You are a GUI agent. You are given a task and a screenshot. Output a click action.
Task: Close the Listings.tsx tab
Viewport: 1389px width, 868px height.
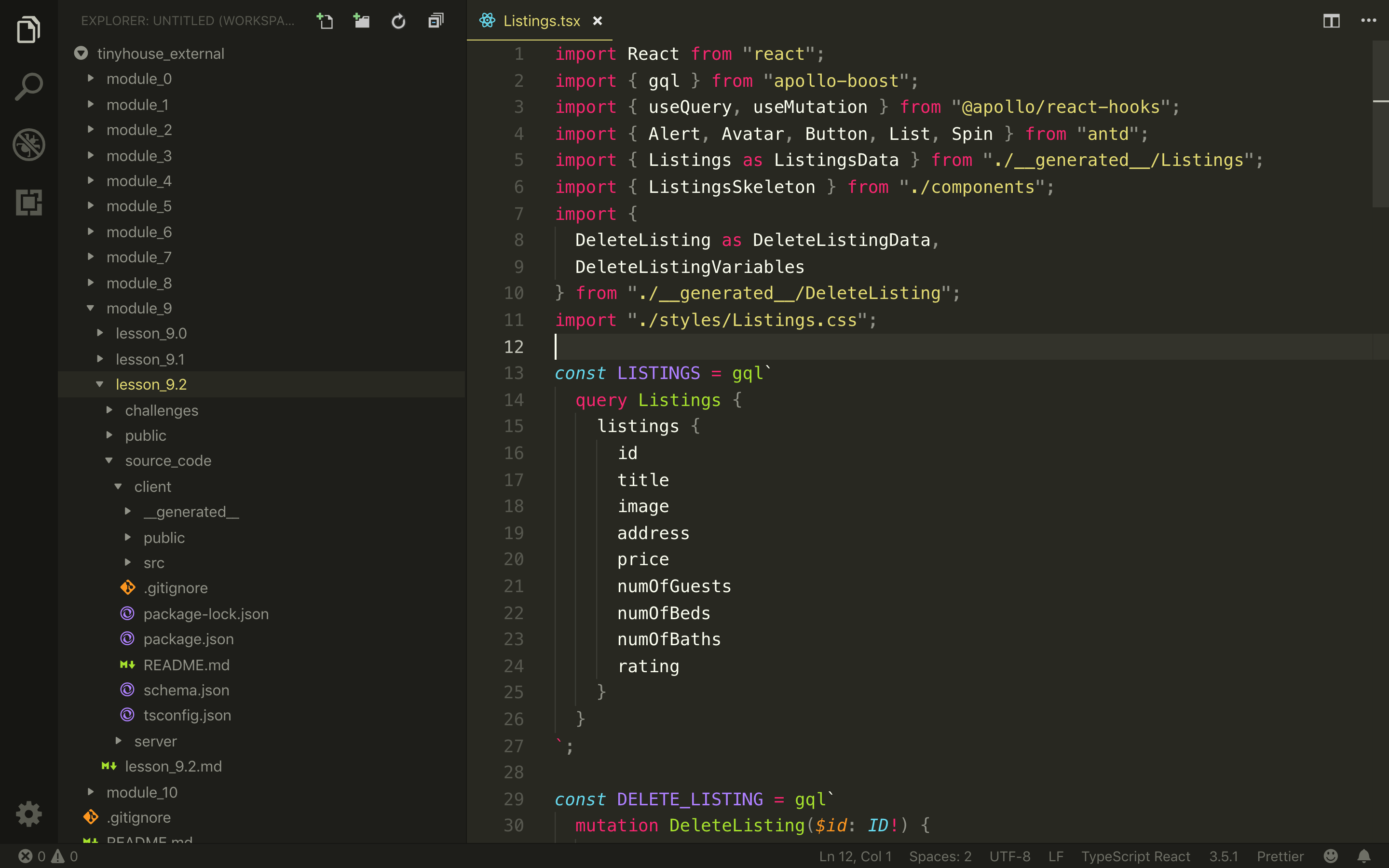click(x=598, y=21)
